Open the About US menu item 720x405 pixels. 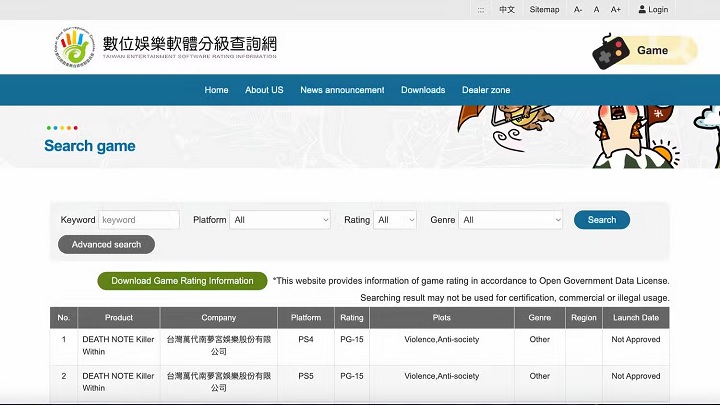pos(264,90)
